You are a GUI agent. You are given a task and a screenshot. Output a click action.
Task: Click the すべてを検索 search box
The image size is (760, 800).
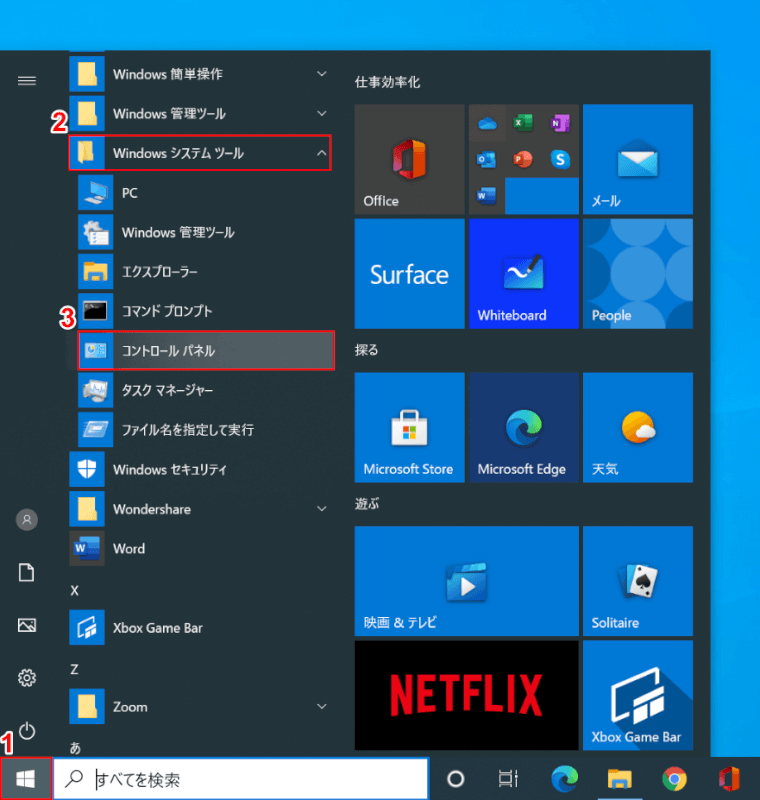click(241, 779)
